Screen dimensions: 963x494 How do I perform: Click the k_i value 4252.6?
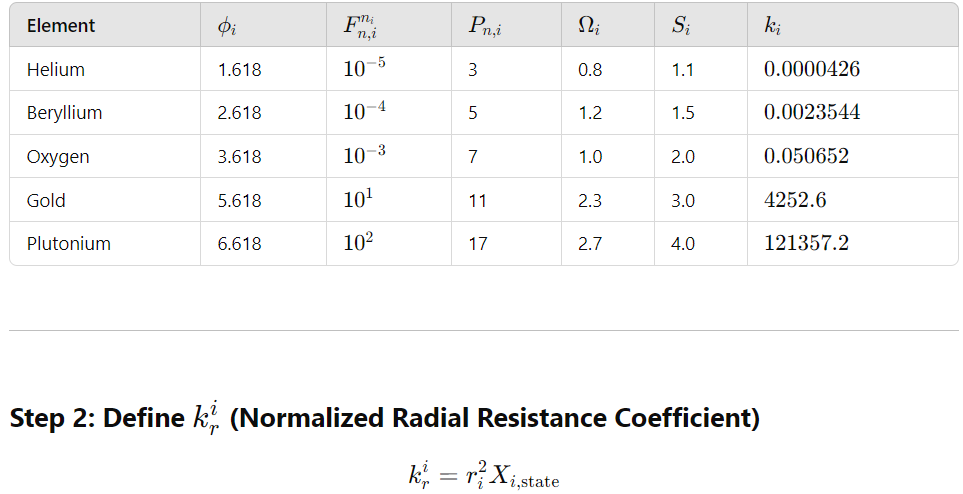[795, 200]
